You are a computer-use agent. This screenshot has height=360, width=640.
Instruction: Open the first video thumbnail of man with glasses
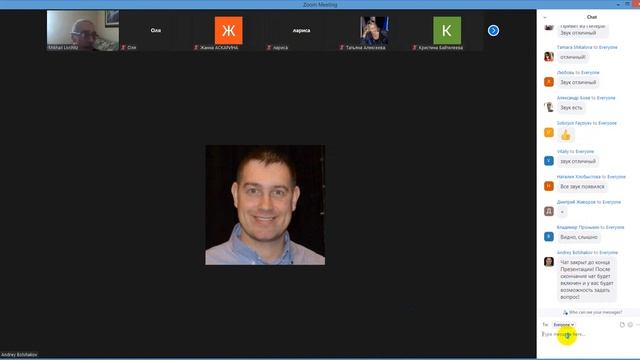tap(83, 31)
